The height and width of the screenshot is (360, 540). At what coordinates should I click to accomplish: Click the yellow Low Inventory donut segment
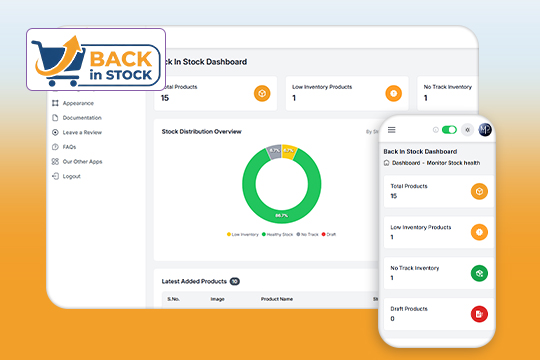pyautogui.click(x=289, y=151)
